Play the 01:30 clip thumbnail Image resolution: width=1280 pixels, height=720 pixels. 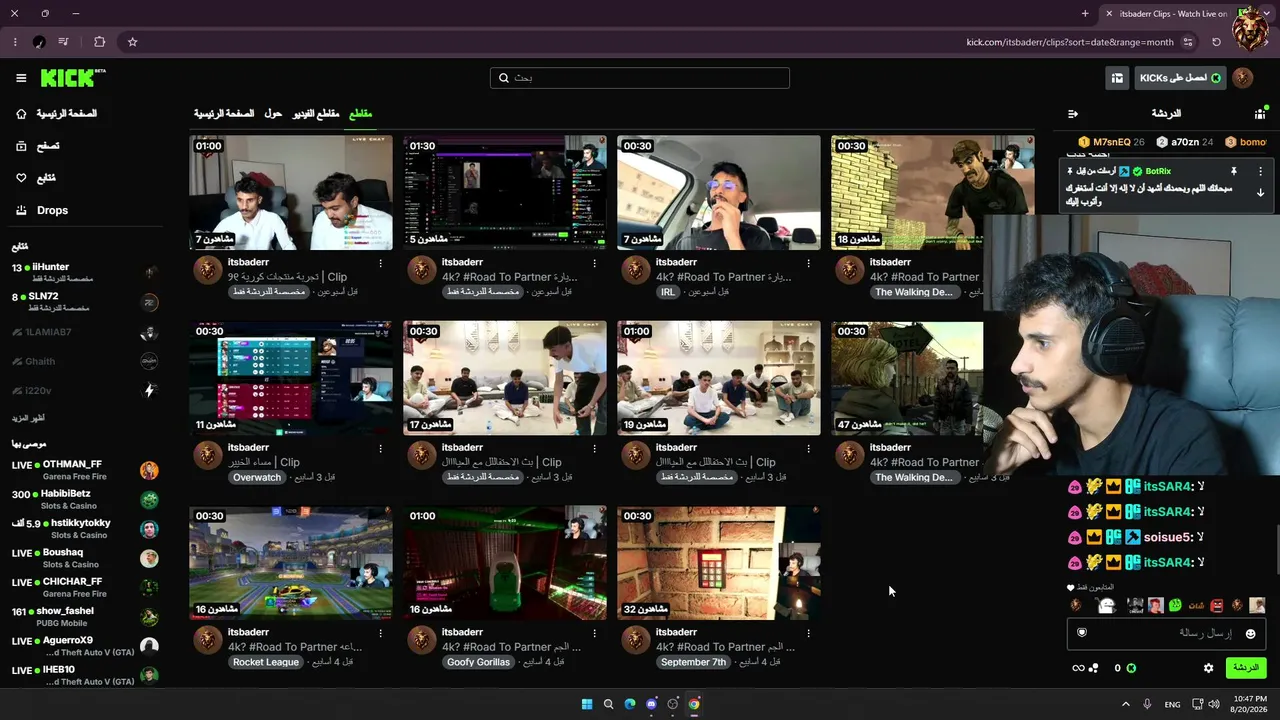click(x=505, y=193)
